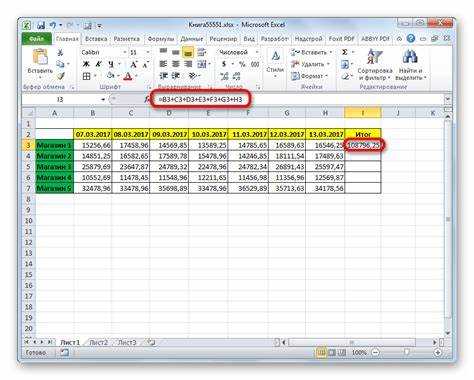474x380 pixels.
Task: Click the percent style icon
Action: [242, 64]
